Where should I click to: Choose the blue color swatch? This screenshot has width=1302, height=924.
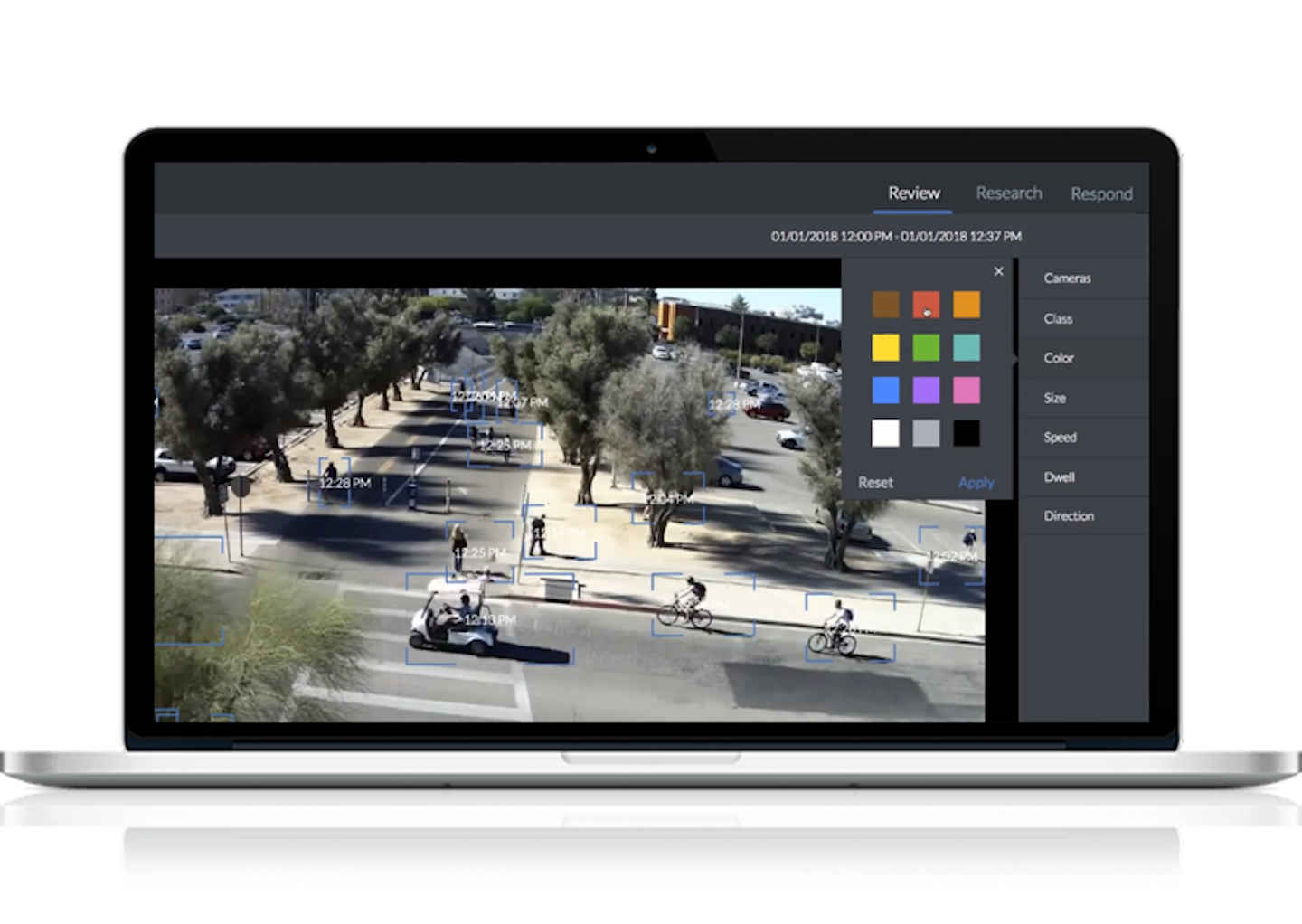click(884, 390)
